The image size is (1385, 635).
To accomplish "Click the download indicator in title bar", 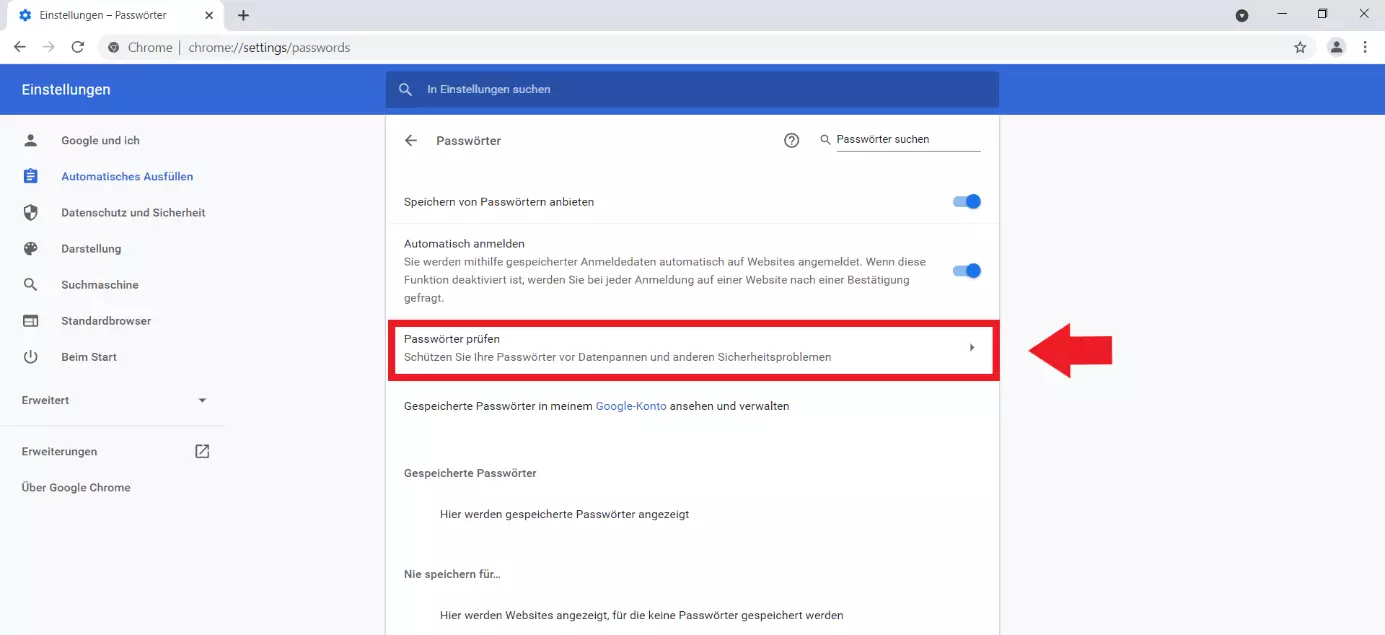I will (1242, 15).
